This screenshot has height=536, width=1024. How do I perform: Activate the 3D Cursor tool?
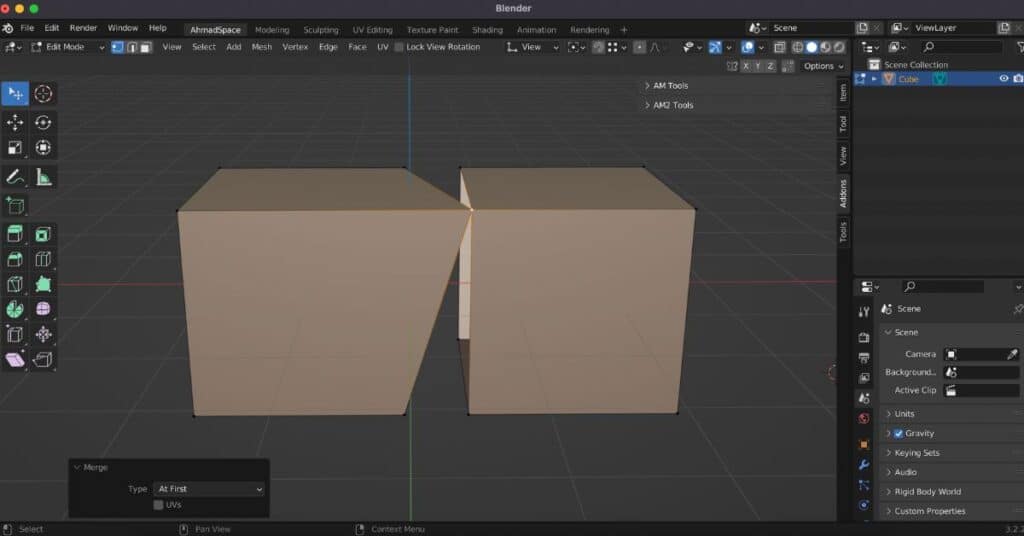(43, 94)
